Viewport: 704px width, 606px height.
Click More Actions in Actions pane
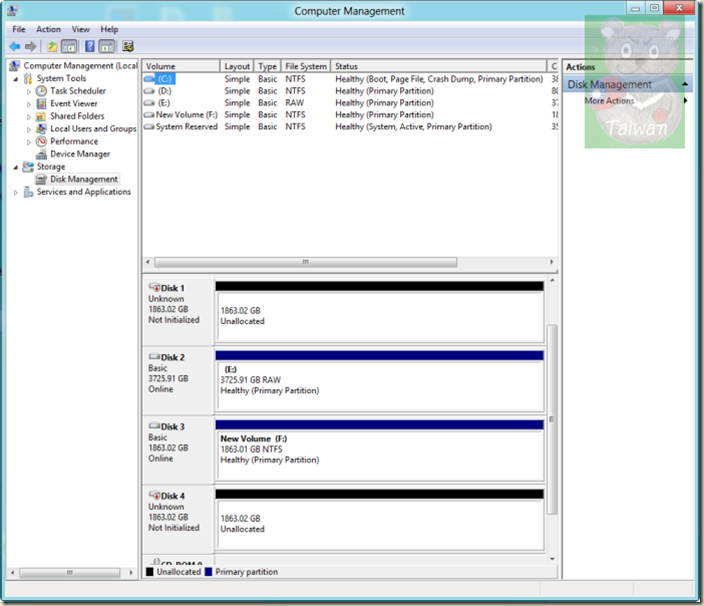point(609,101)
